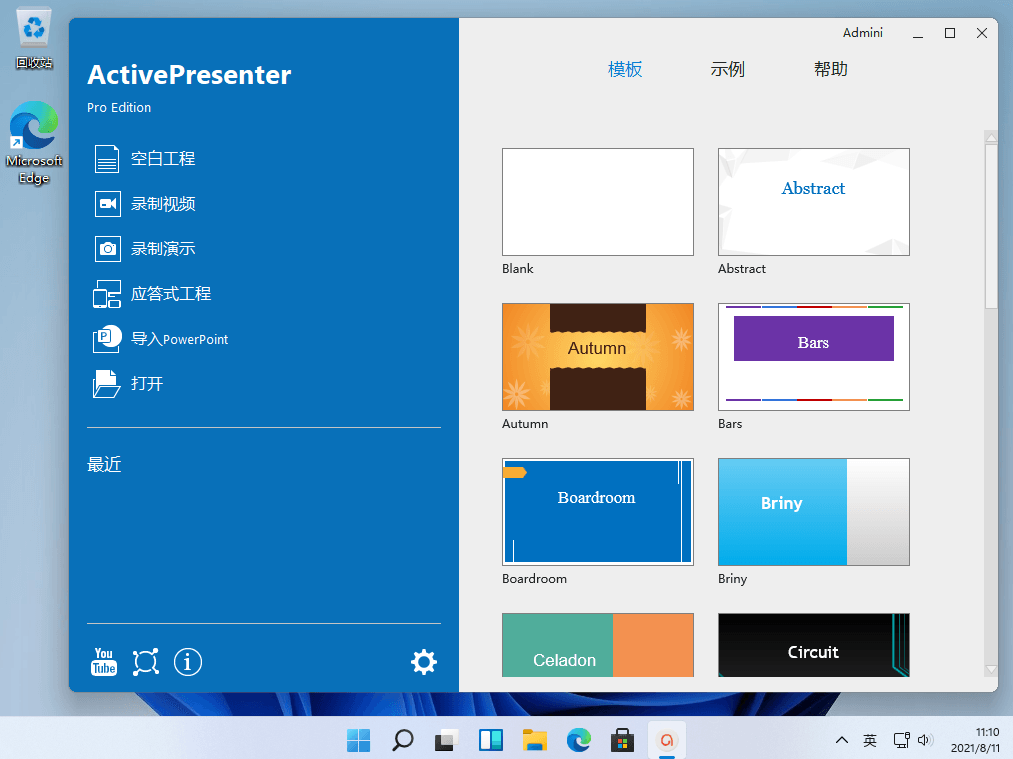Click the record video camera icon
This screenshot has width=1013, height=759.
[107, 204]
